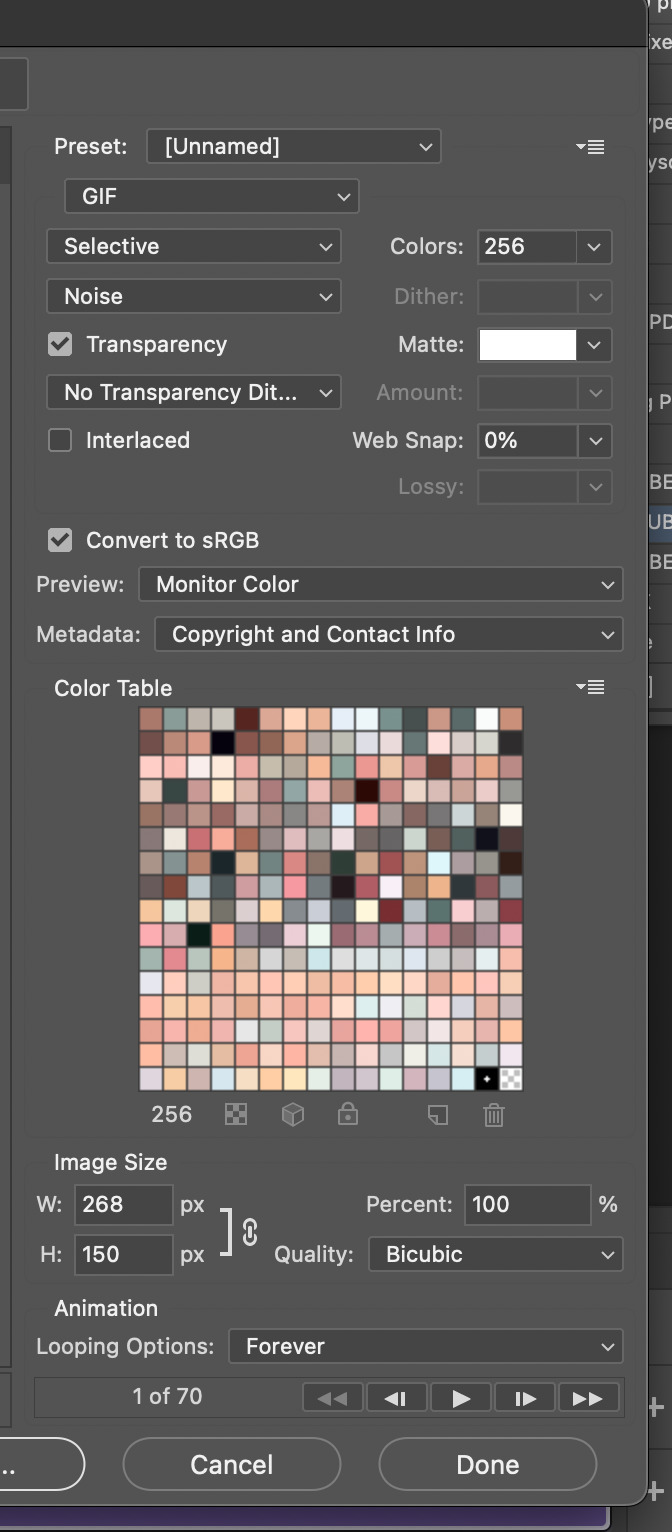Jump to the last animation frame
This screenshot has width=672, height=1532.
click(588, 1398)
